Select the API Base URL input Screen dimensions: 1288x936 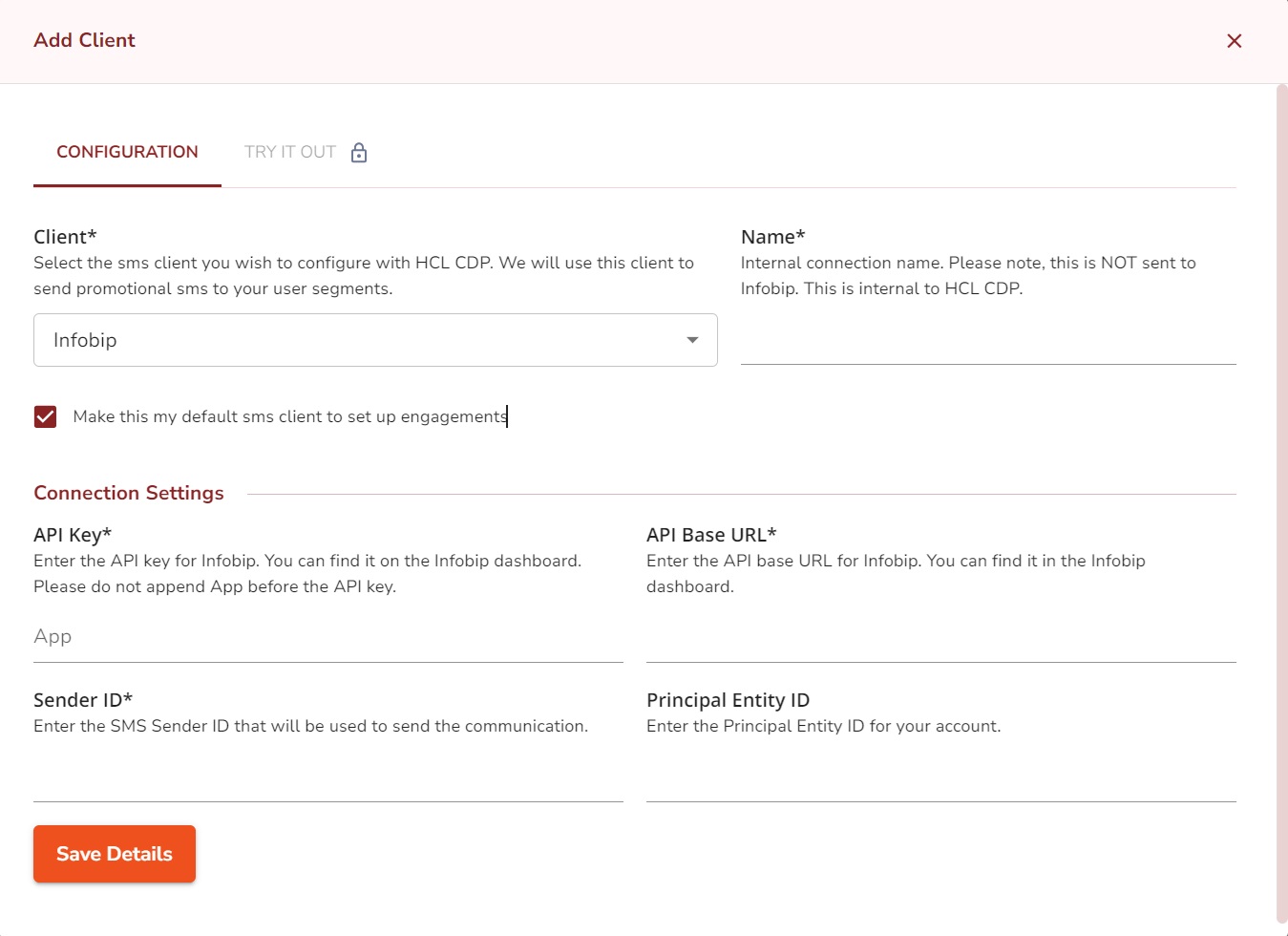(940, 637)
